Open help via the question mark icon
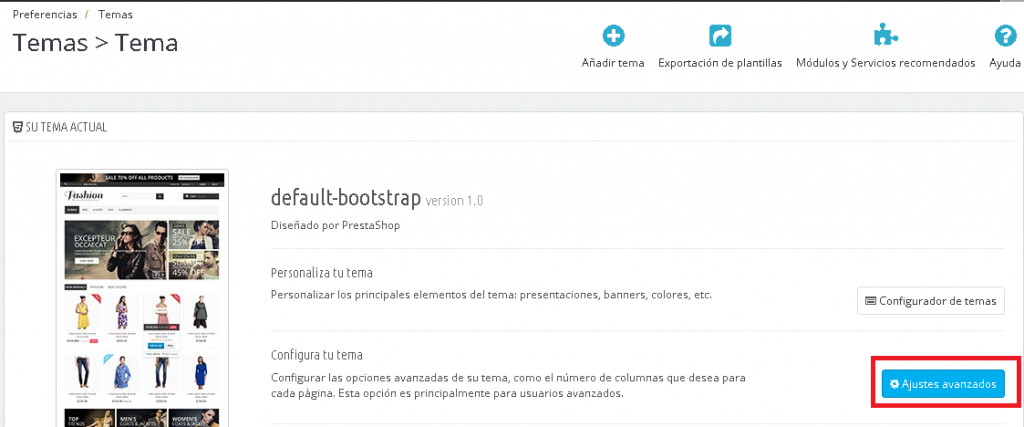 (x=1004, y=37)
